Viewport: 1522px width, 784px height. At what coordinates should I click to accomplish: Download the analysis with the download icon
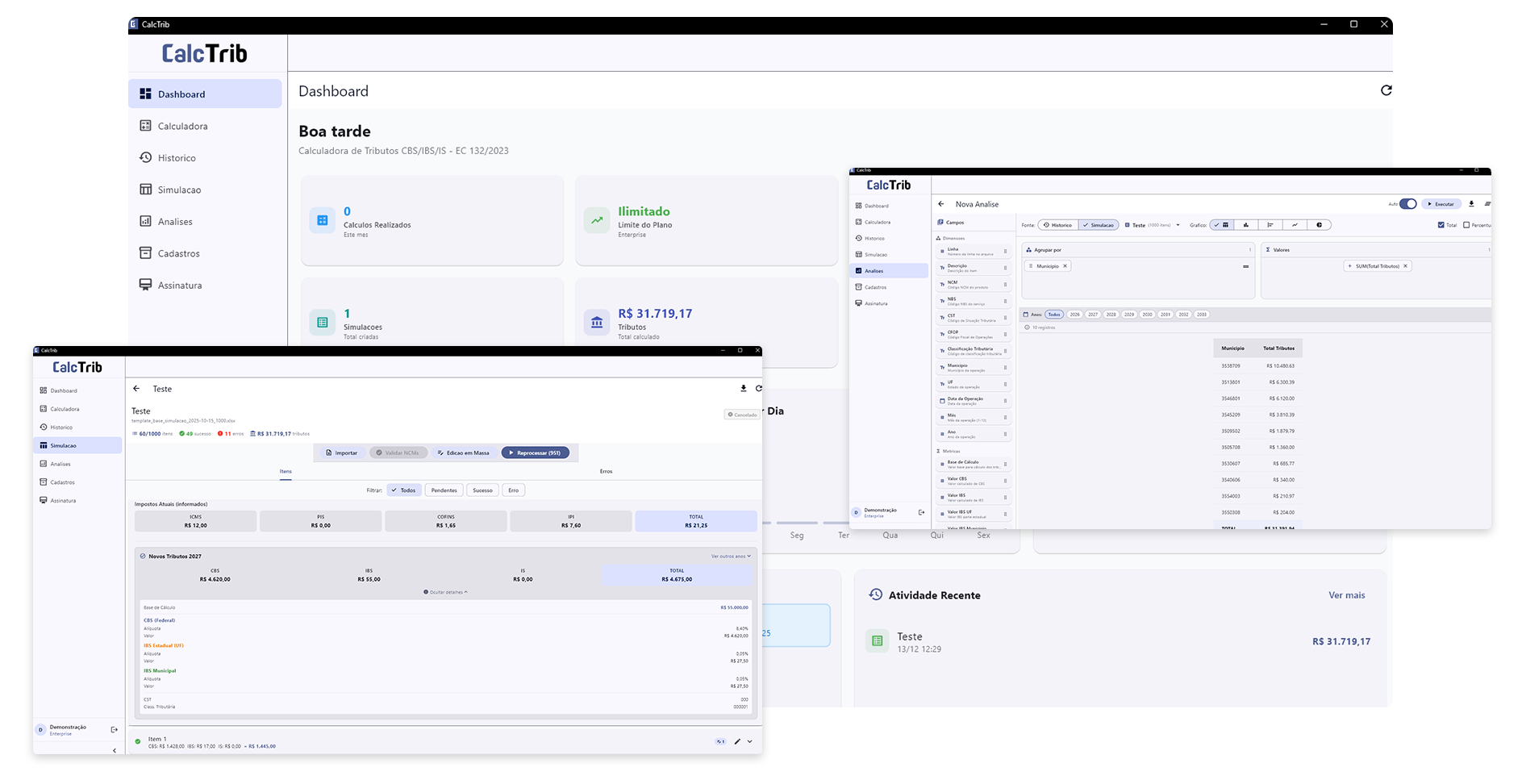coord(1471,204)
